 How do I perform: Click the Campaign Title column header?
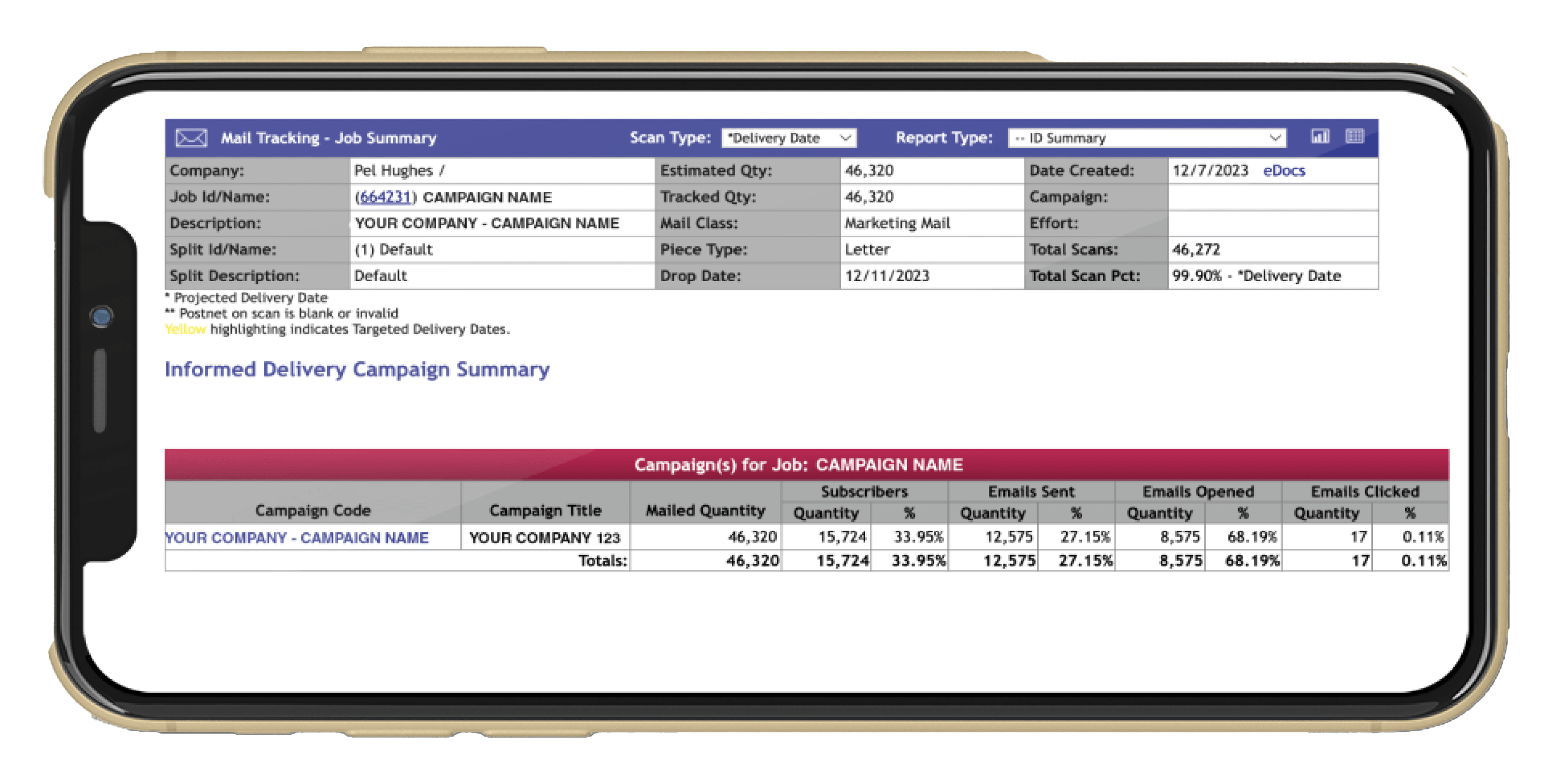[x=545, y=511]
